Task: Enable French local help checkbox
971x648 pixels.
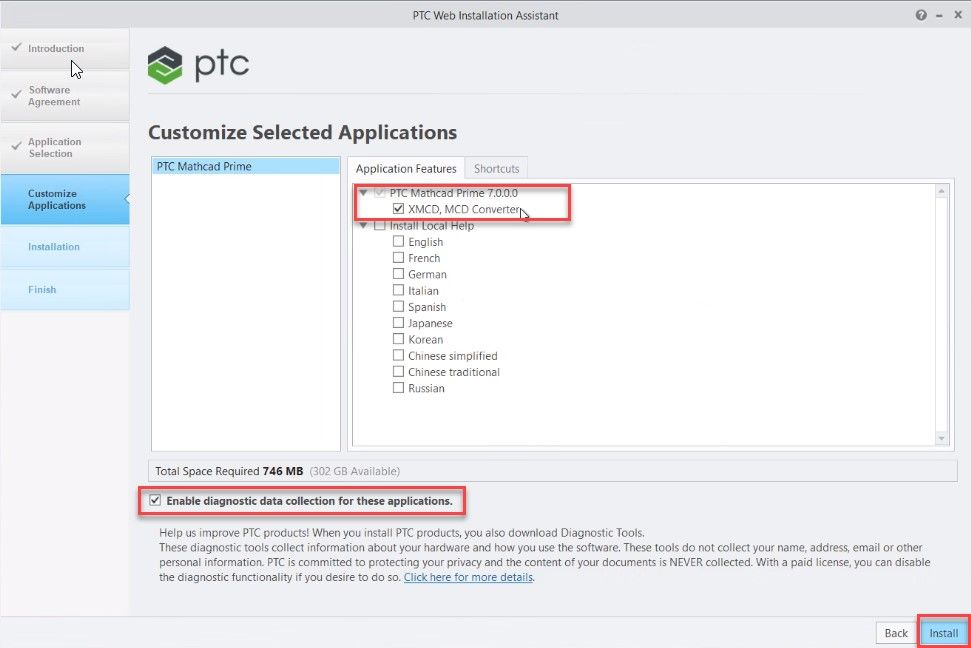Action: click(398, 257)
